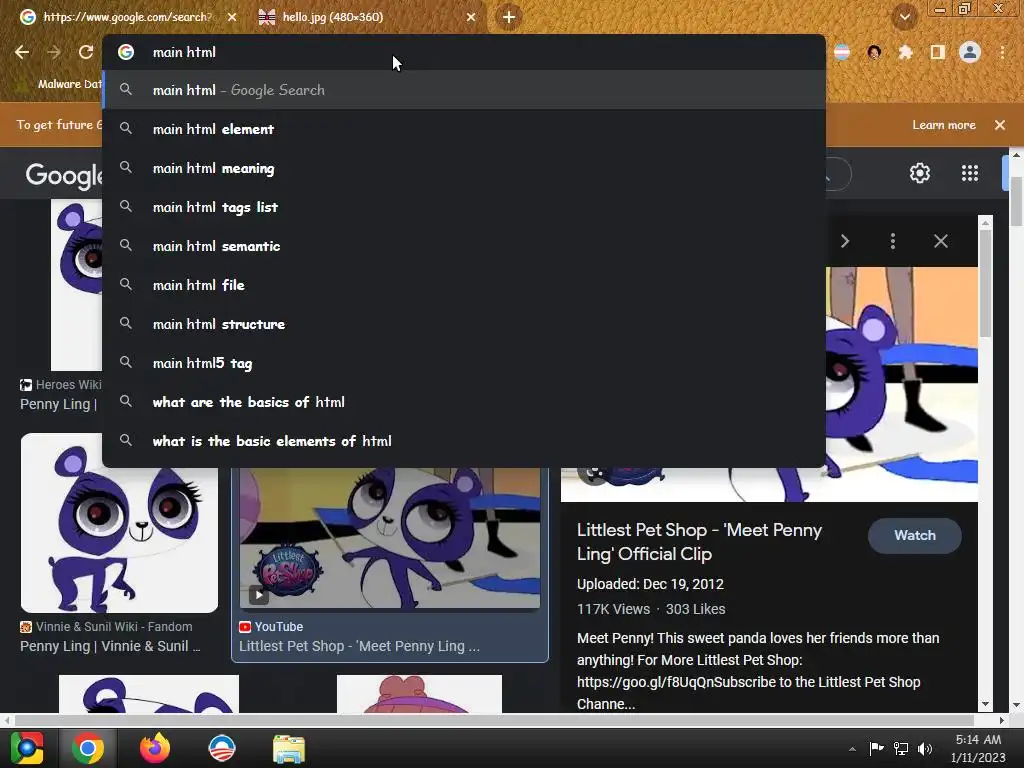The width and height of the screenshot is (1024, 768).
Task: Click the YouTube source label
Action: coord(271,627)
